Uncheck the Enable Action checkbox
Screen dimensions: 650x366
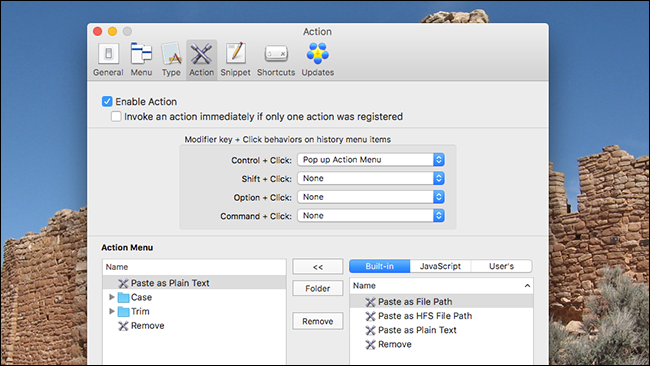pyautogui.click(x=107, y=102)
